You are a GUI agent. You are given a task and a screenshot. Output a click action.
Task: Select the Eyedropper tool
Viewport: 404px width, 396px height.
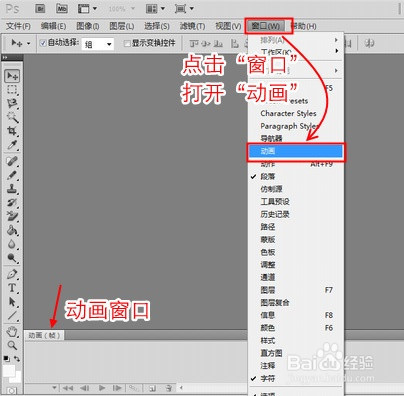tap(12, 145)
